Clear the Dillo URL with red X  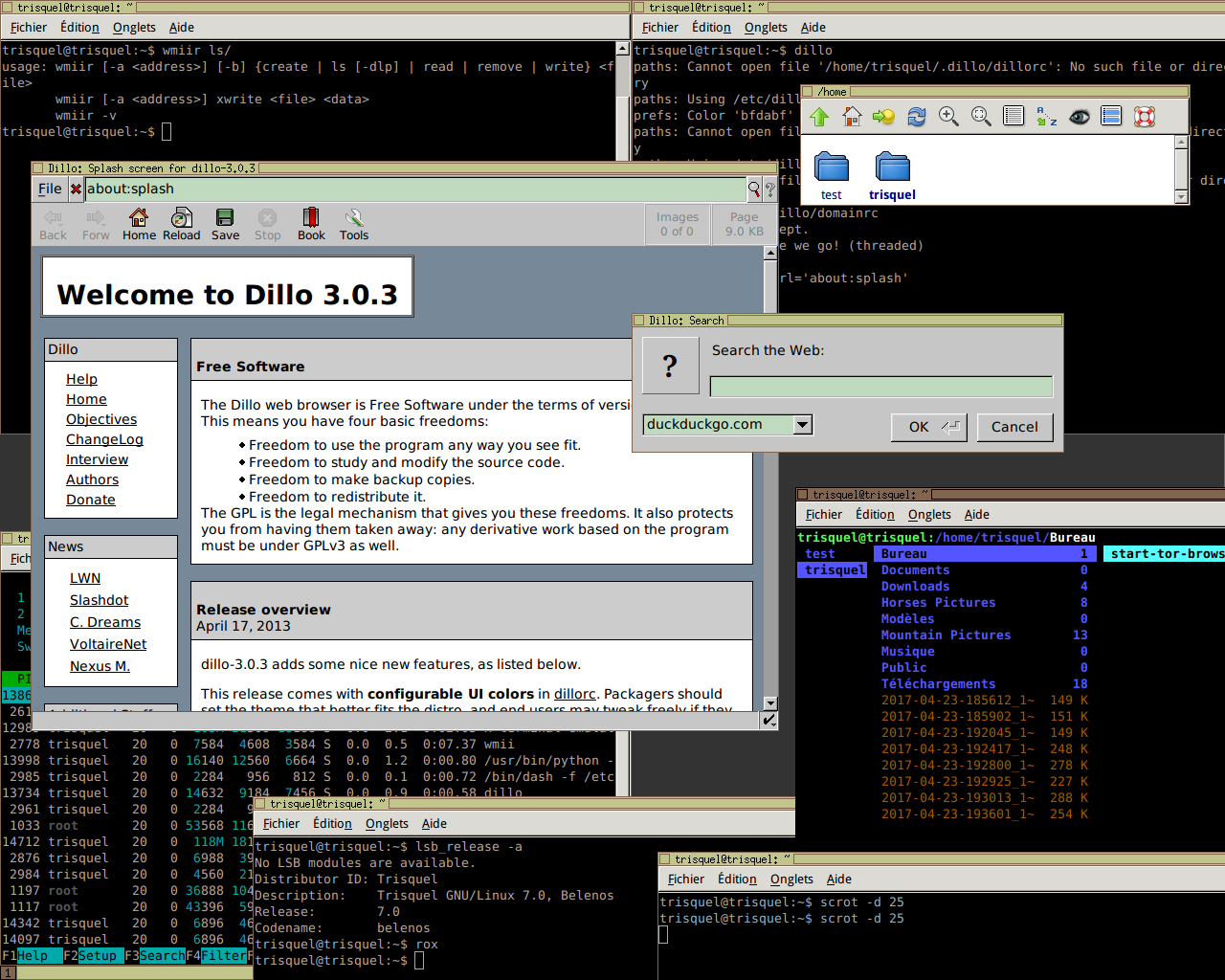point(76,189)
